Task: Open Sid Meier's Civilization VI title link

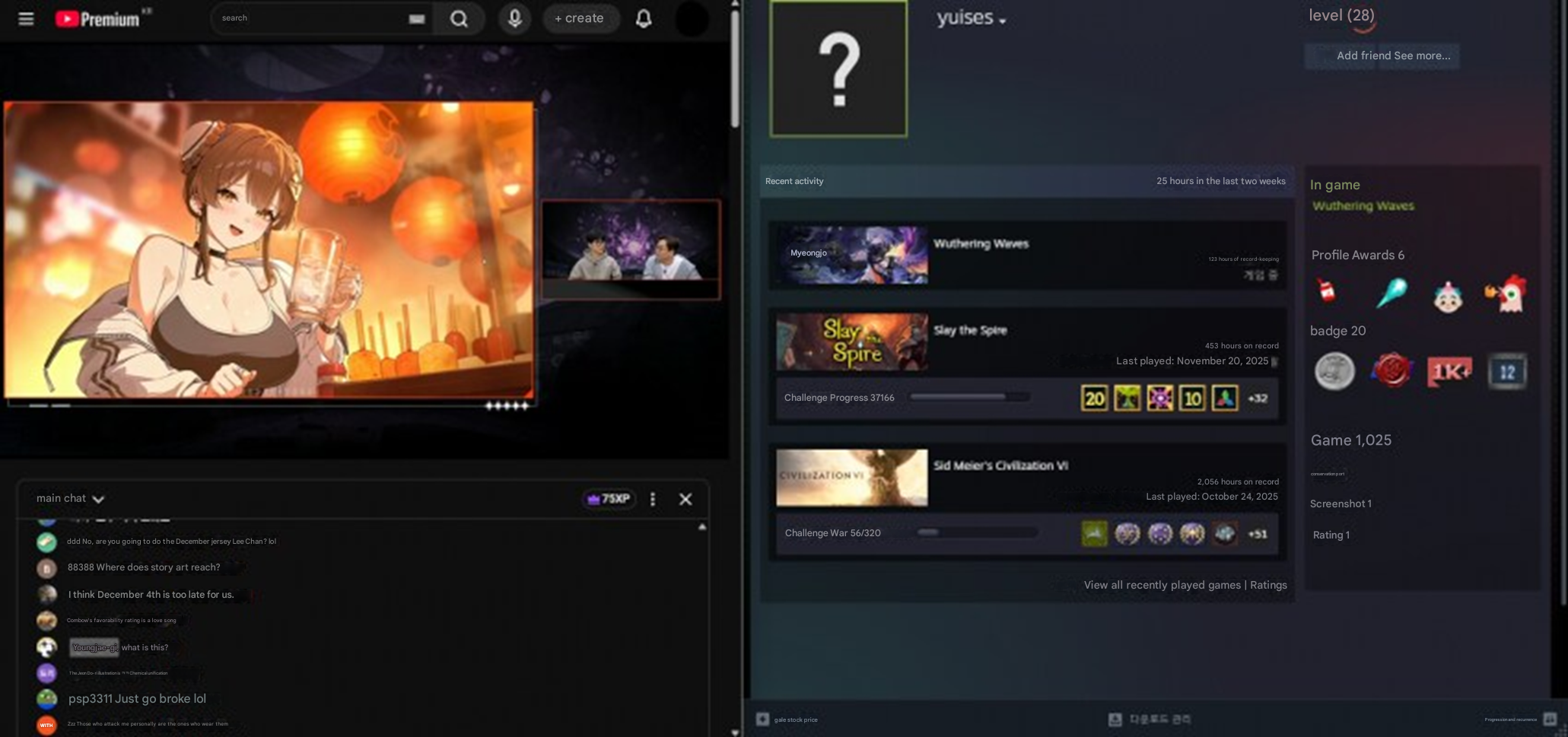Action: click(1000, 465)
